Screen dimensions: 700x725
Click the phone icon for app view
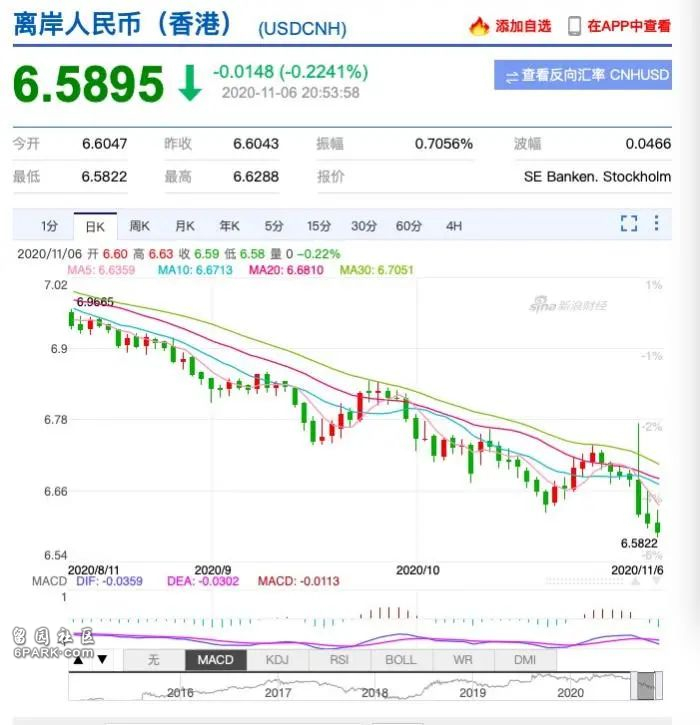point(574,26)
